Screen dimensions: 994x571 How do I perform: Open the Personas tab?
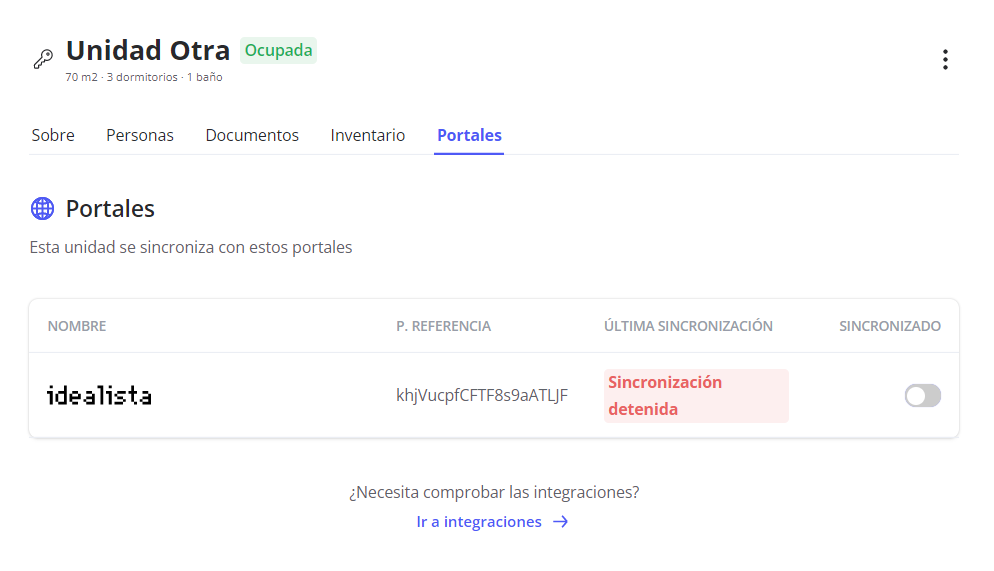coord(140,135)
